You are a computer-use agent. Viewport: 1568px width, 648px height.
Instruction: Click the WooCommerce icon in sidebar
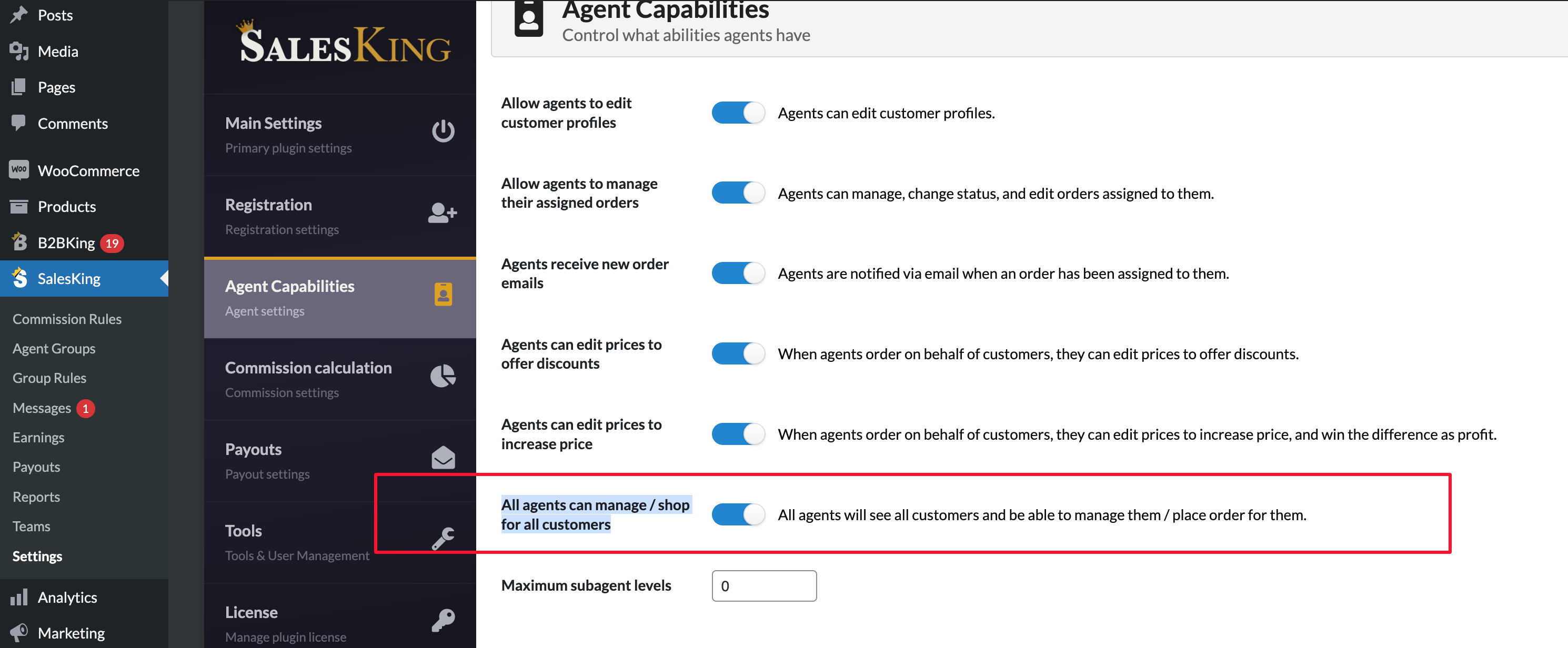coord(19,170)
